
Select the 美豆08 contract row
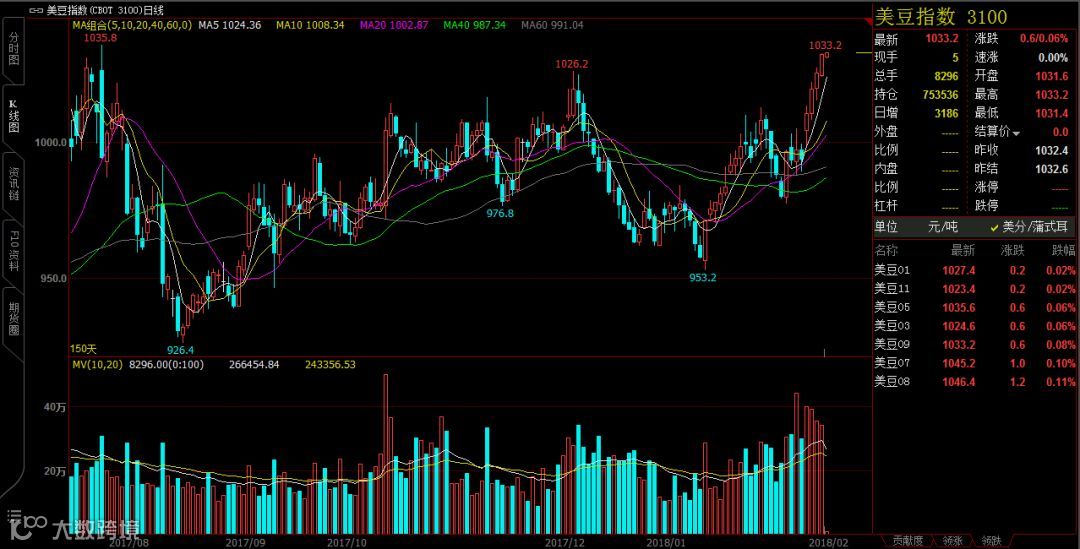pyautogui.click(x=975, y=382)
